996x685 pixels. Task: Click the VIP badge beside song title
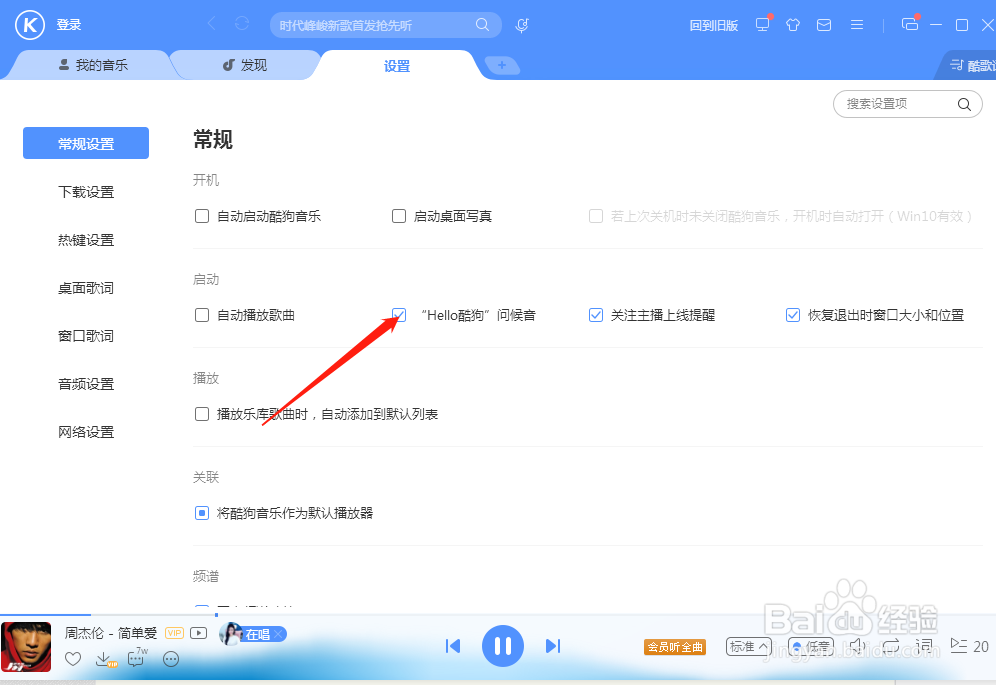coord(174,633)
